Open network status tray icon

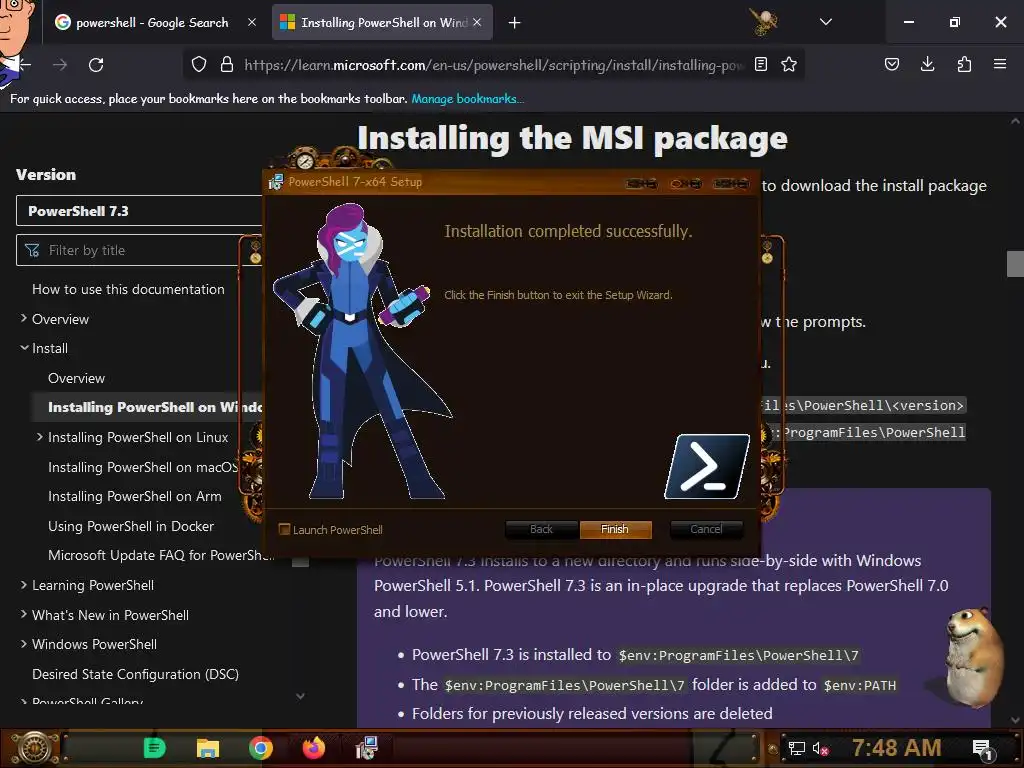796,748
